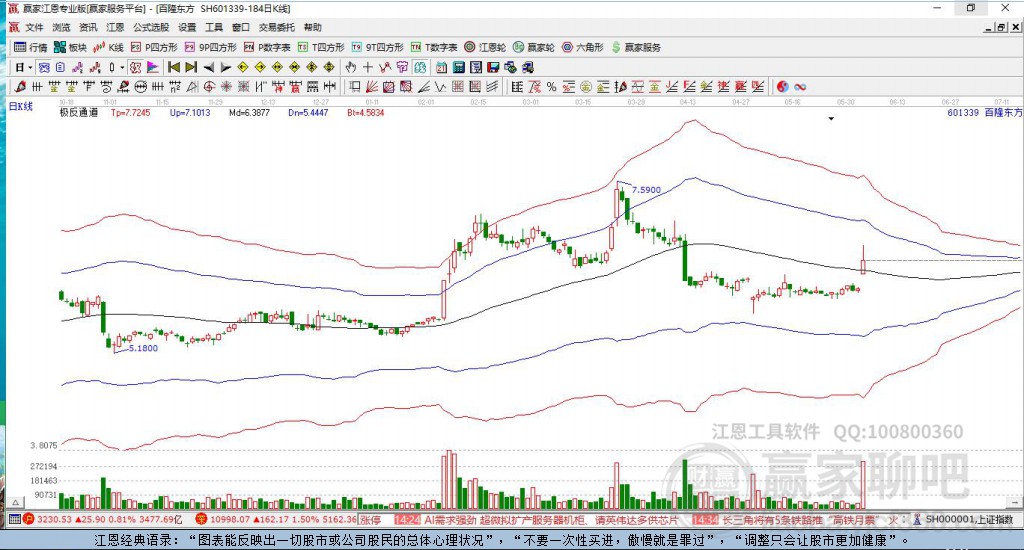
Task: Open 赢家服务 with dollar icon
Action: tap(636, 47)
